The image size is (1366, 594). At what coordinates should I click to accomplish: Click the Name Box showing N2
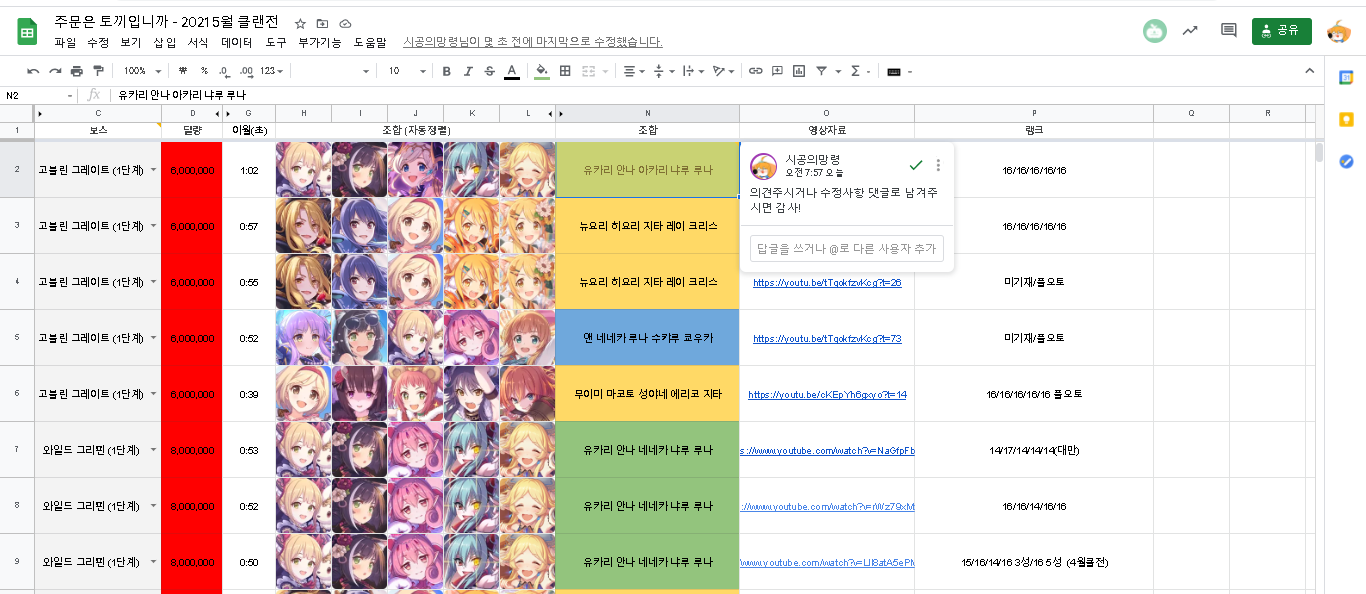pos(38,95)
